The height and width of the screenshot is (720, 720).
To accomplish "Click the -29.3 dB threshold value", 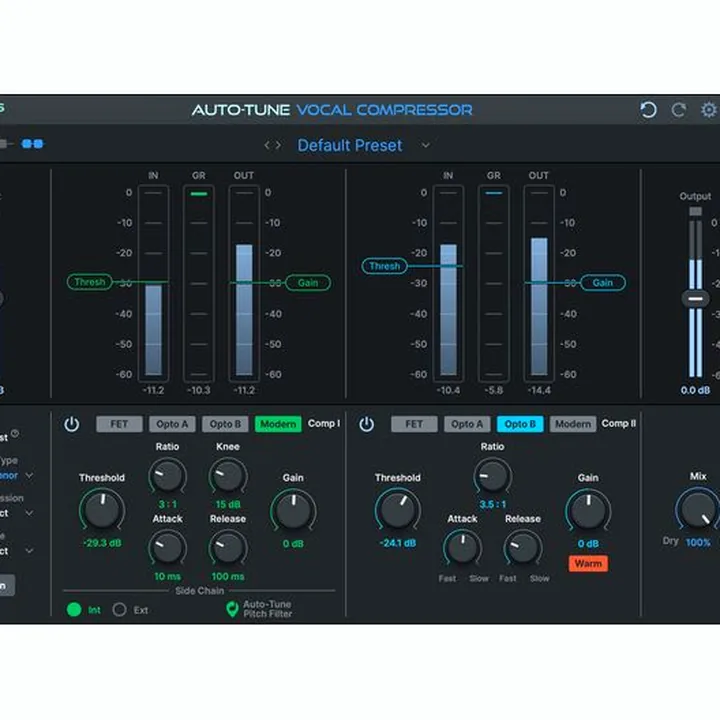I will pos(102,543).
